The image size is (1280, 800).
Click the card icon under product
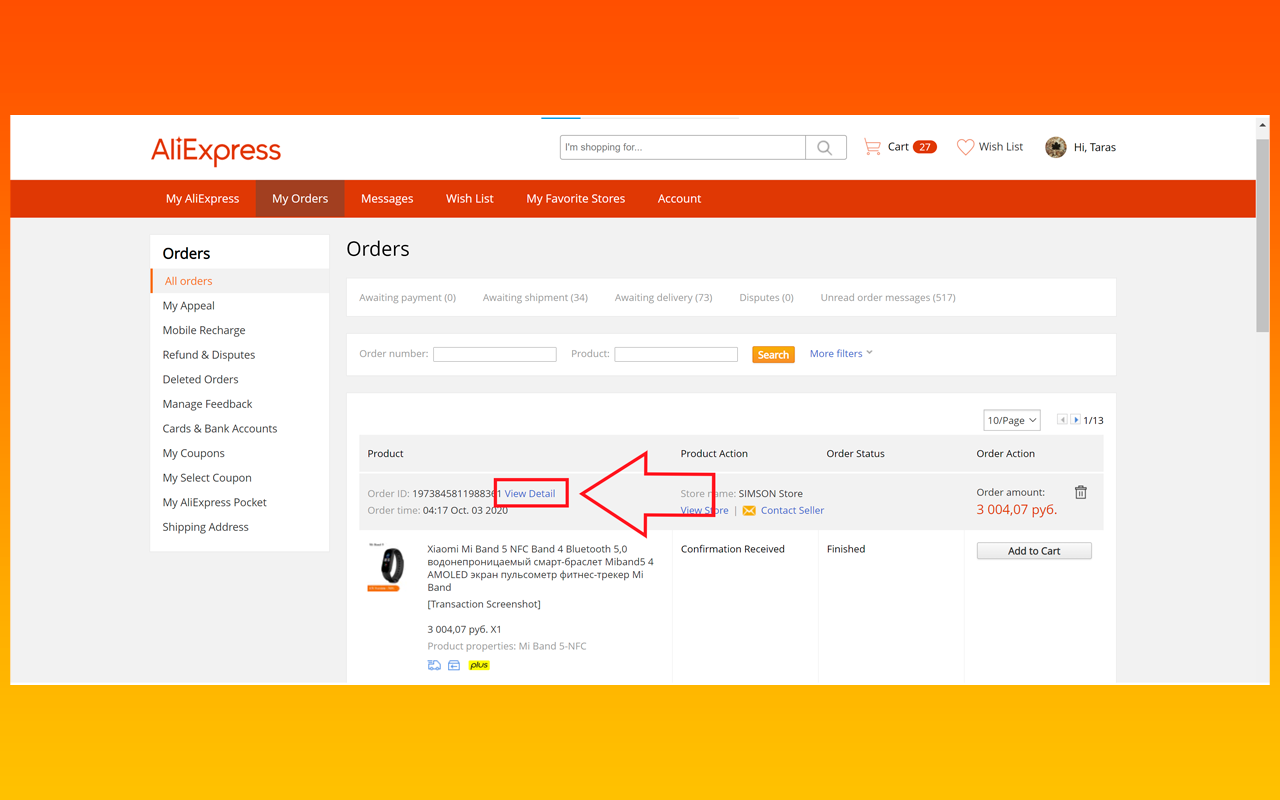click(454, 665)
